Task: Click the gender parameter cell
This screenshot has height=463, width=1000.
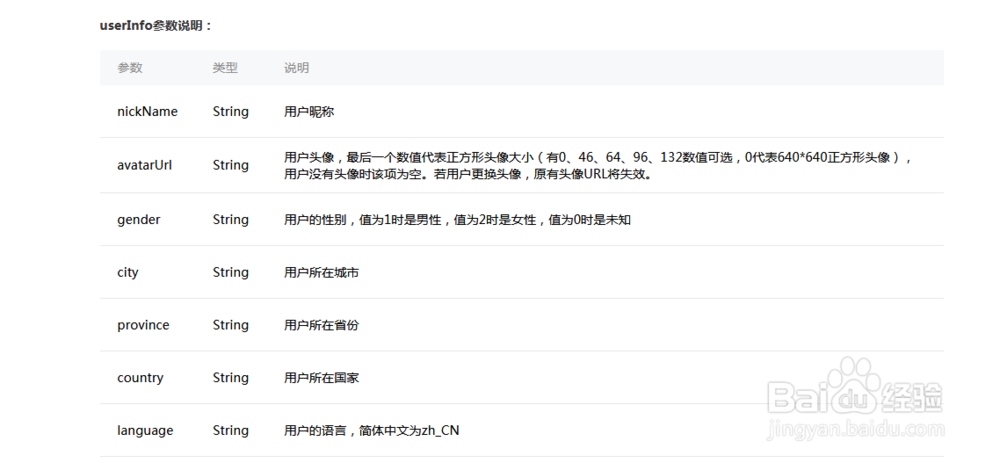Action: (x=139, y=220)
